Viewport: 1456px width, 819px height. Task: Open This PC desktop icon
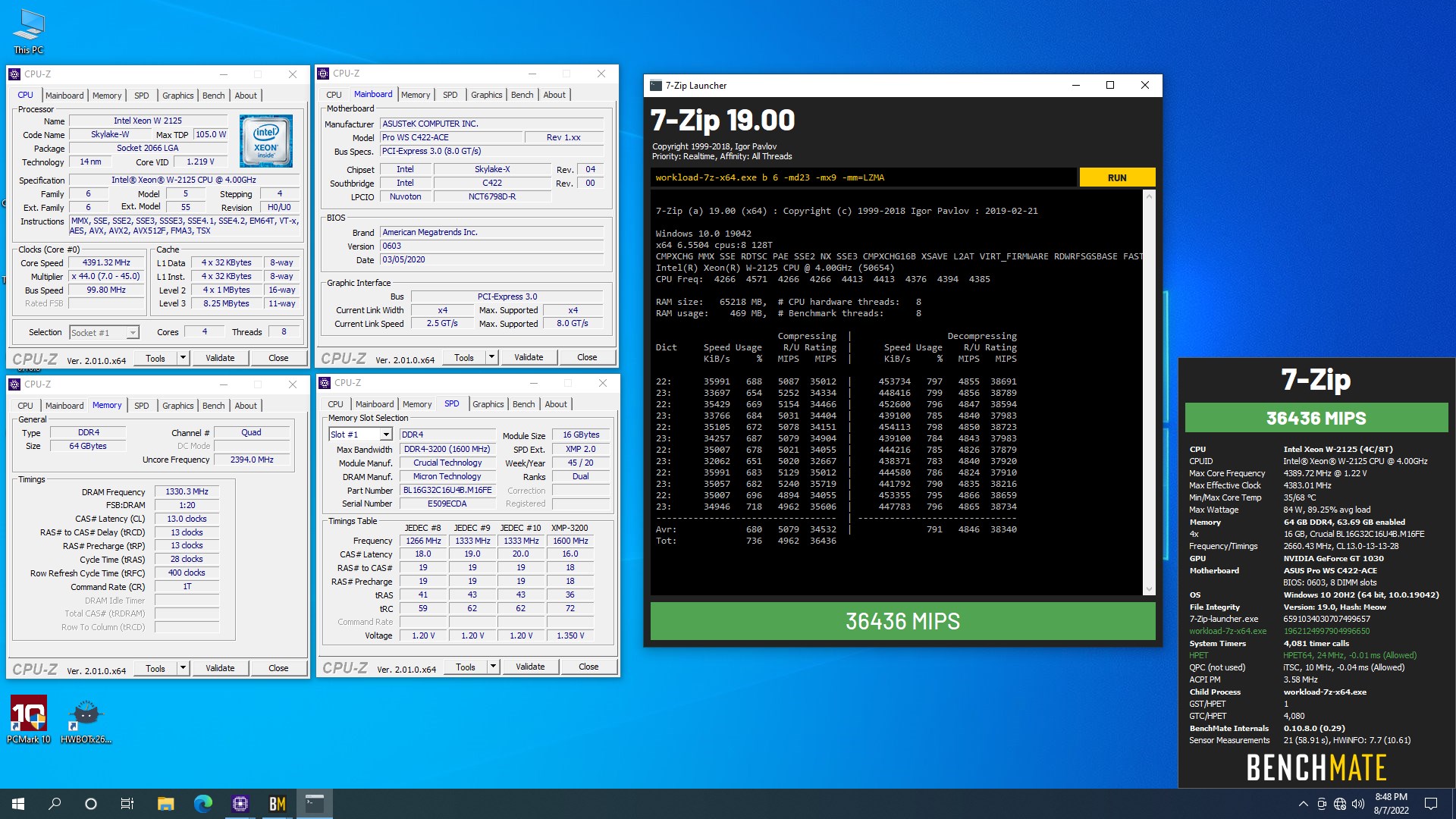pos(28,32)
